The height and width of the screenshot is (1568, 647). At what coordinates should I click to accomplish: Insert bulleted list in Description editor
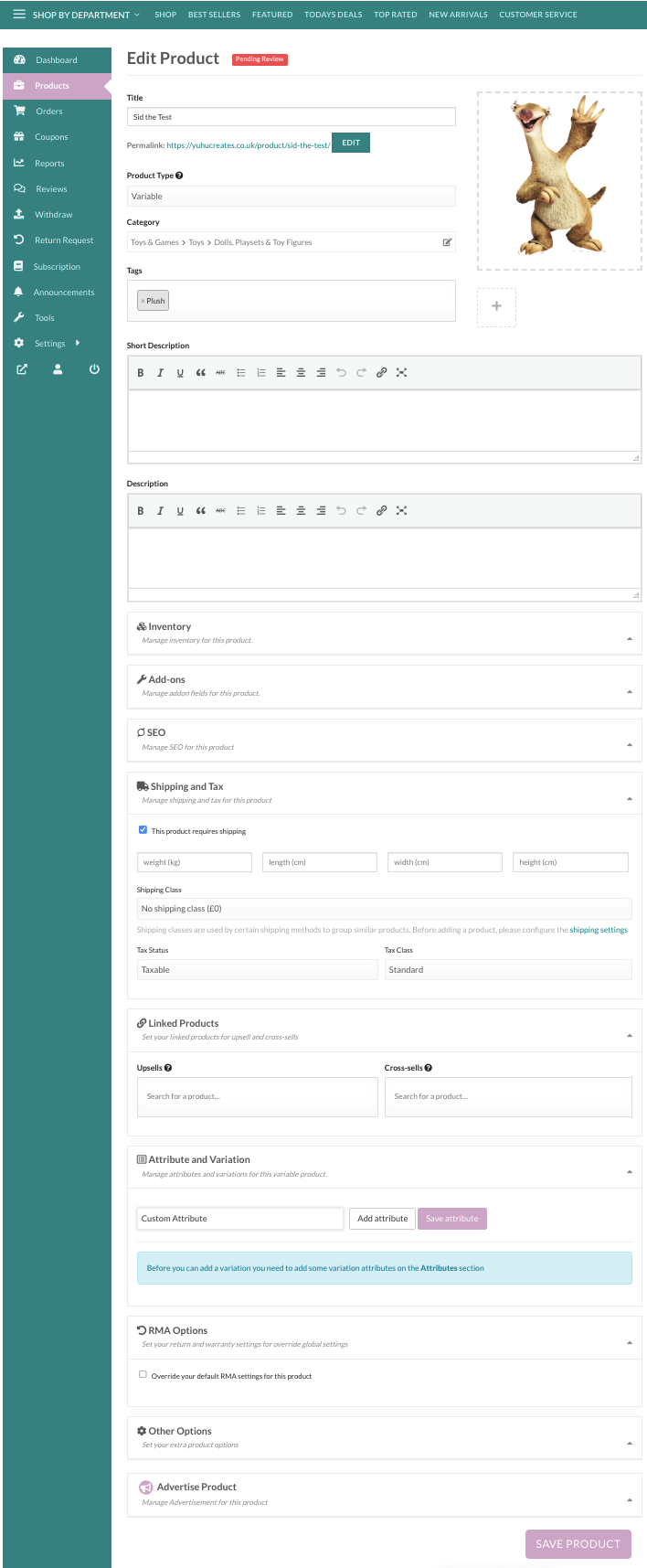[240, 510]
